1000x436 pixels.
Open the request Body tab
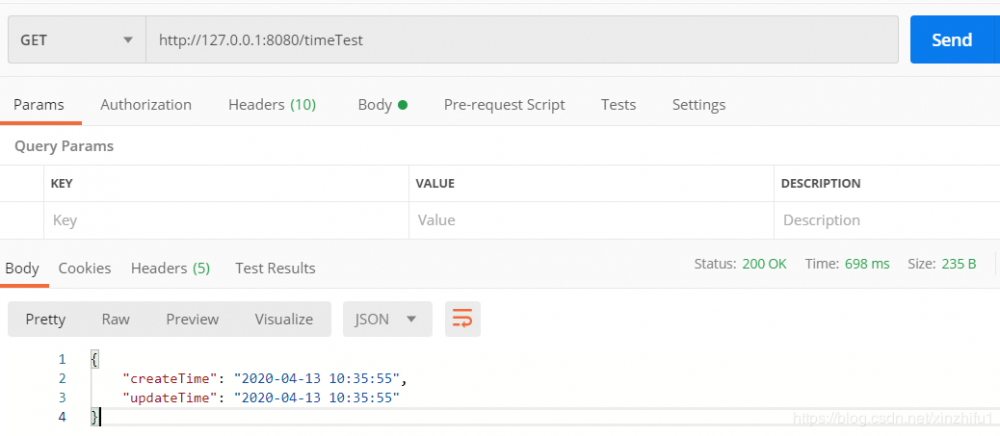[x=382, y=105]
